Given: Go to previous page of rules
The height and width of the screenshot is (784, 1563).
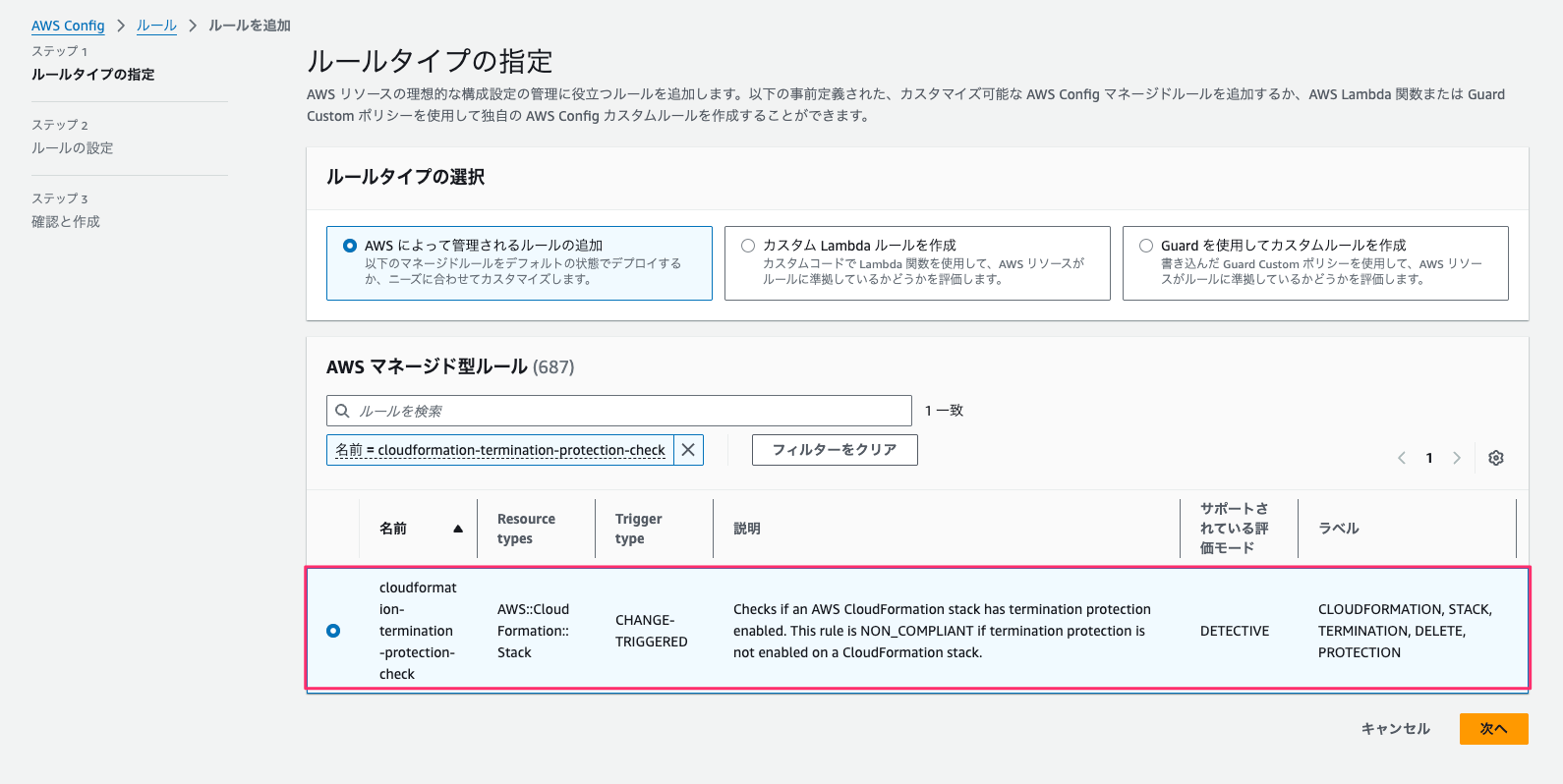Looking at the screenshot, I should (1402, 458).
